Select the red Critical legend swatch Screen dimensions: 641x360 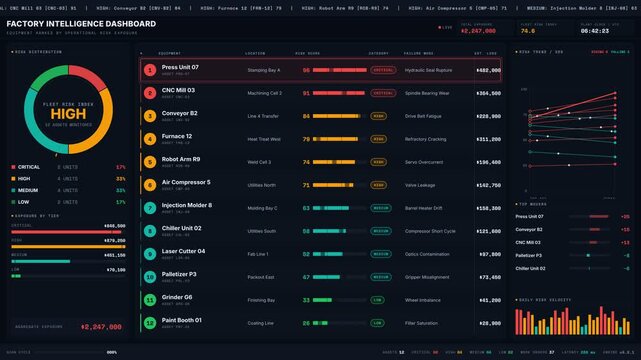tap(13, 167)
